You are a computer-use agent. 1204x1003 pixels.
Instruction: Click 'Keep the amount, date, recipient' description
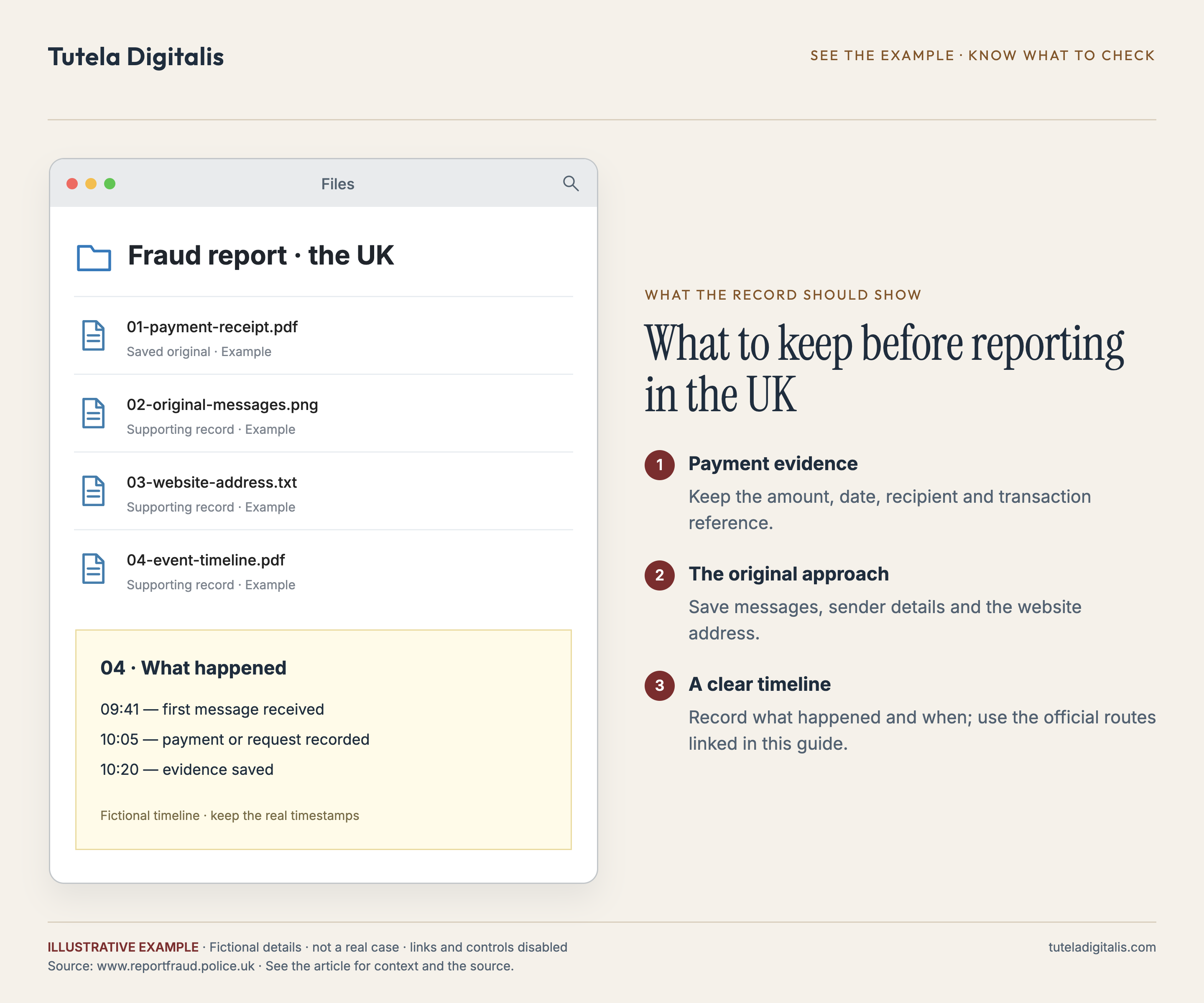click(x=890, y=509)
